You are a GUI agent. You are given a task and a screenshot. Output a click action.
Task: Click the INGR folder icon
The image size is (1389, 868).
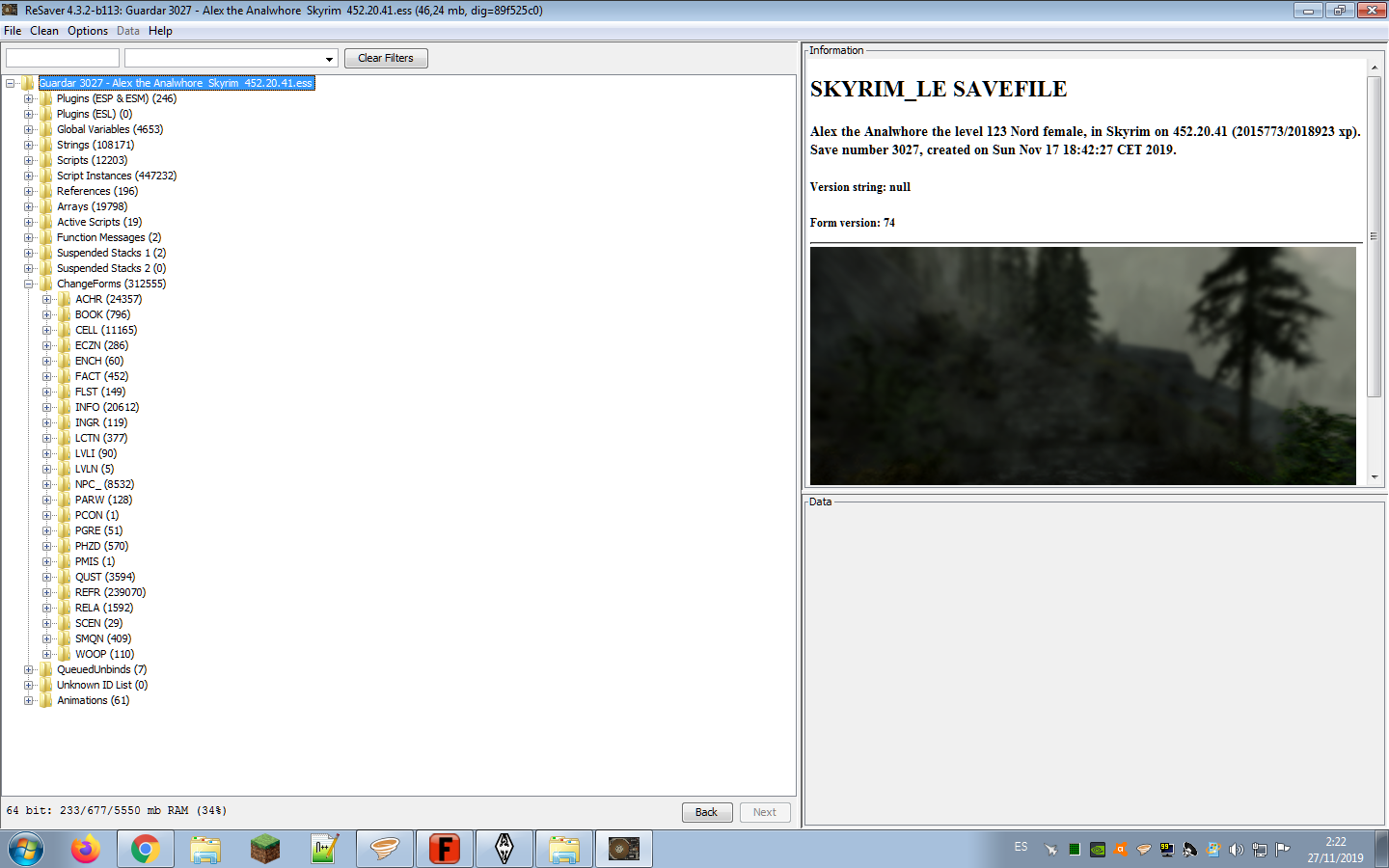tap(65, 422)
